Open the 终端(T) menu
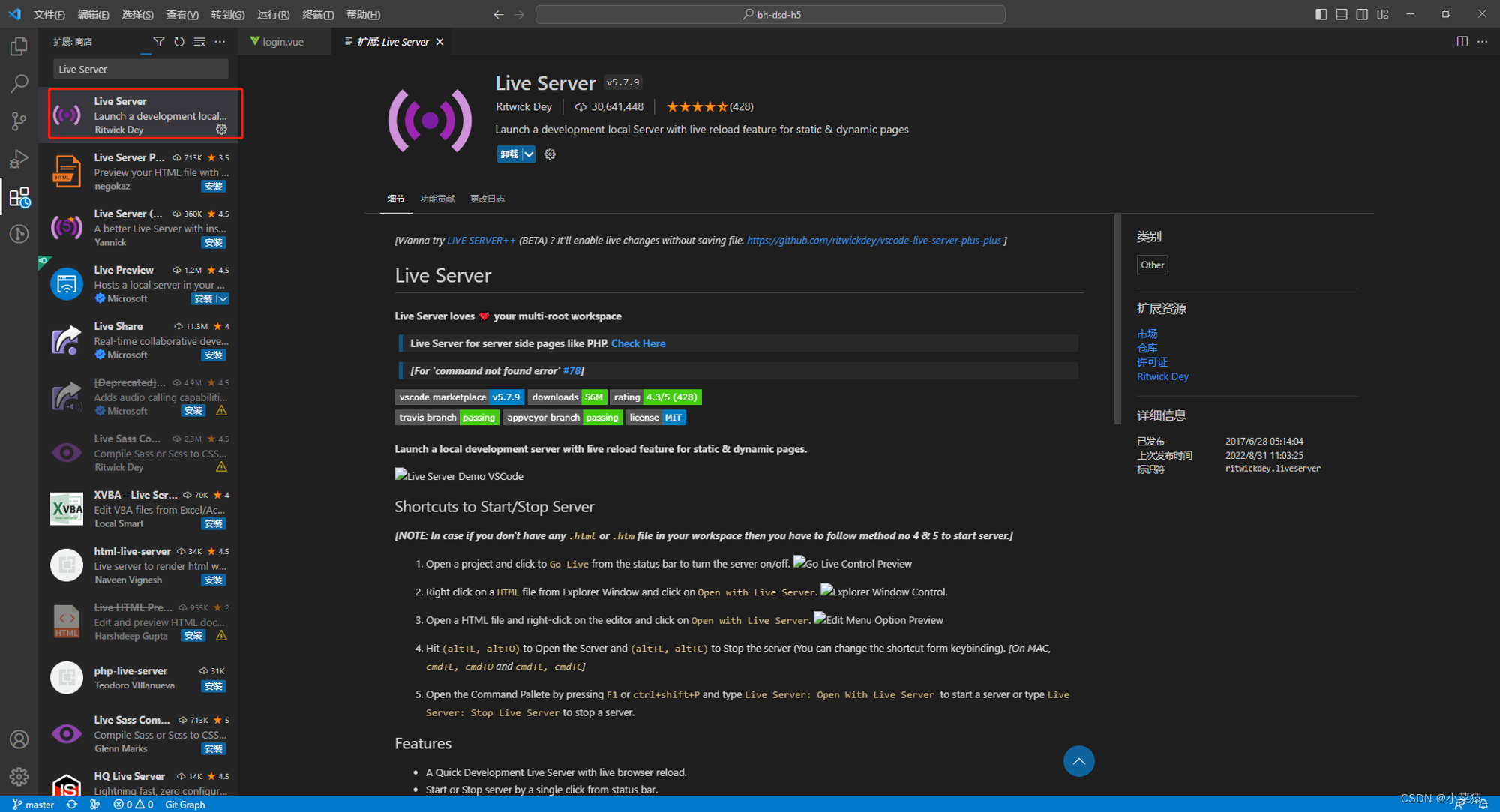Viewport: 1500px width, 812px height. click(x=317, y=14)
